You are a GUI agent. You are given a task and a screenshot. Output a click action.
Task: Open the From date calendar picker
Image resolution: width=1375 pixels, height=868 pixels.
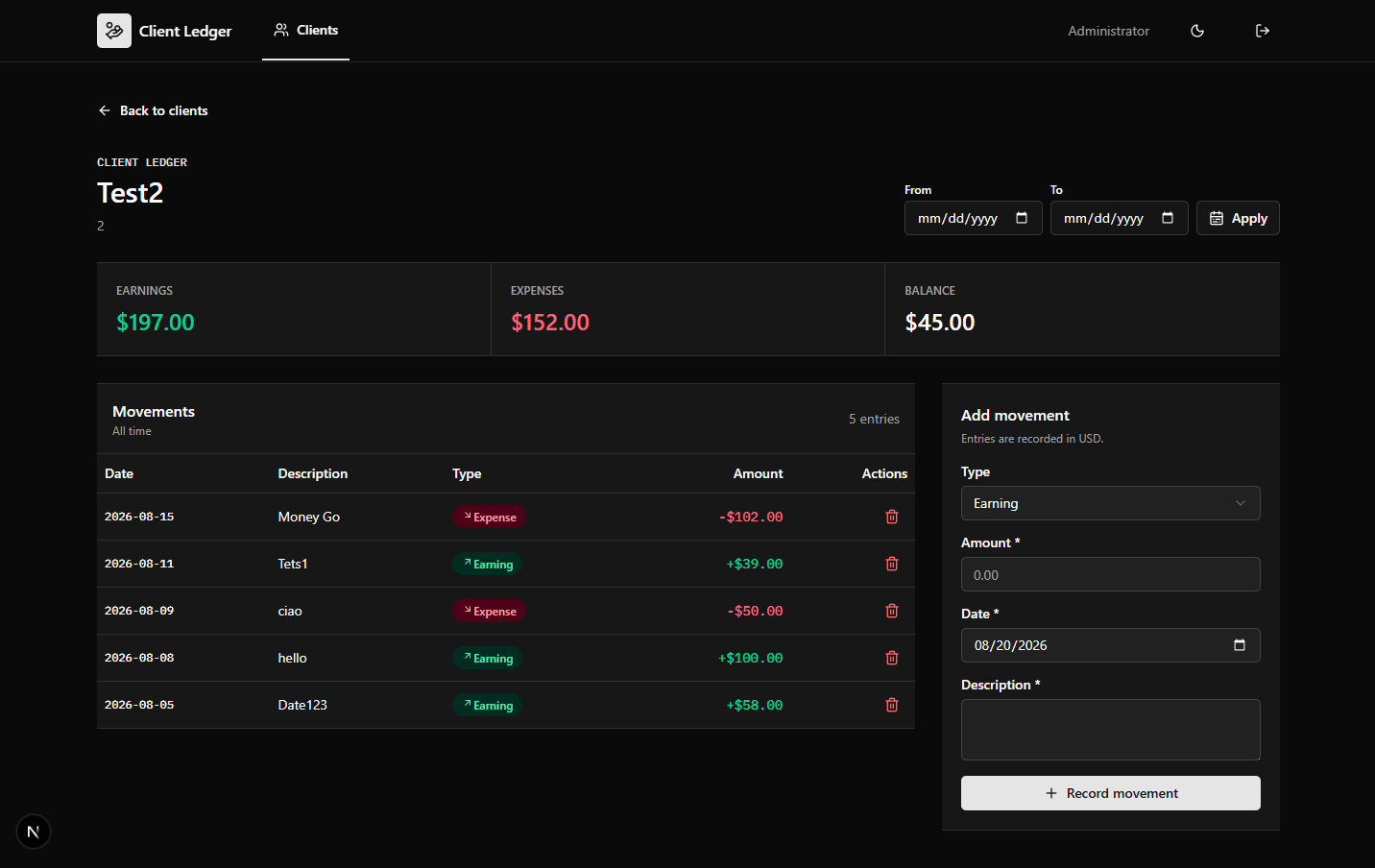(x=1022, y=218)
